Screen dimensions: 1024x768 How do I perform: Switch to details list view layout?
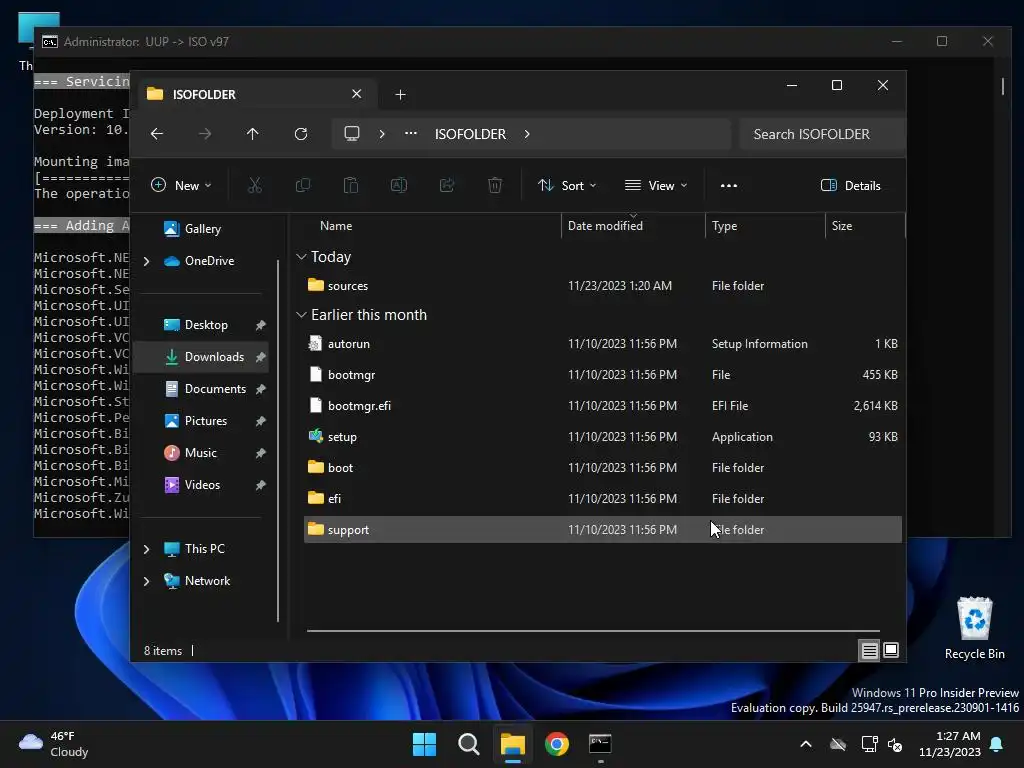click(x=869, y=650)
